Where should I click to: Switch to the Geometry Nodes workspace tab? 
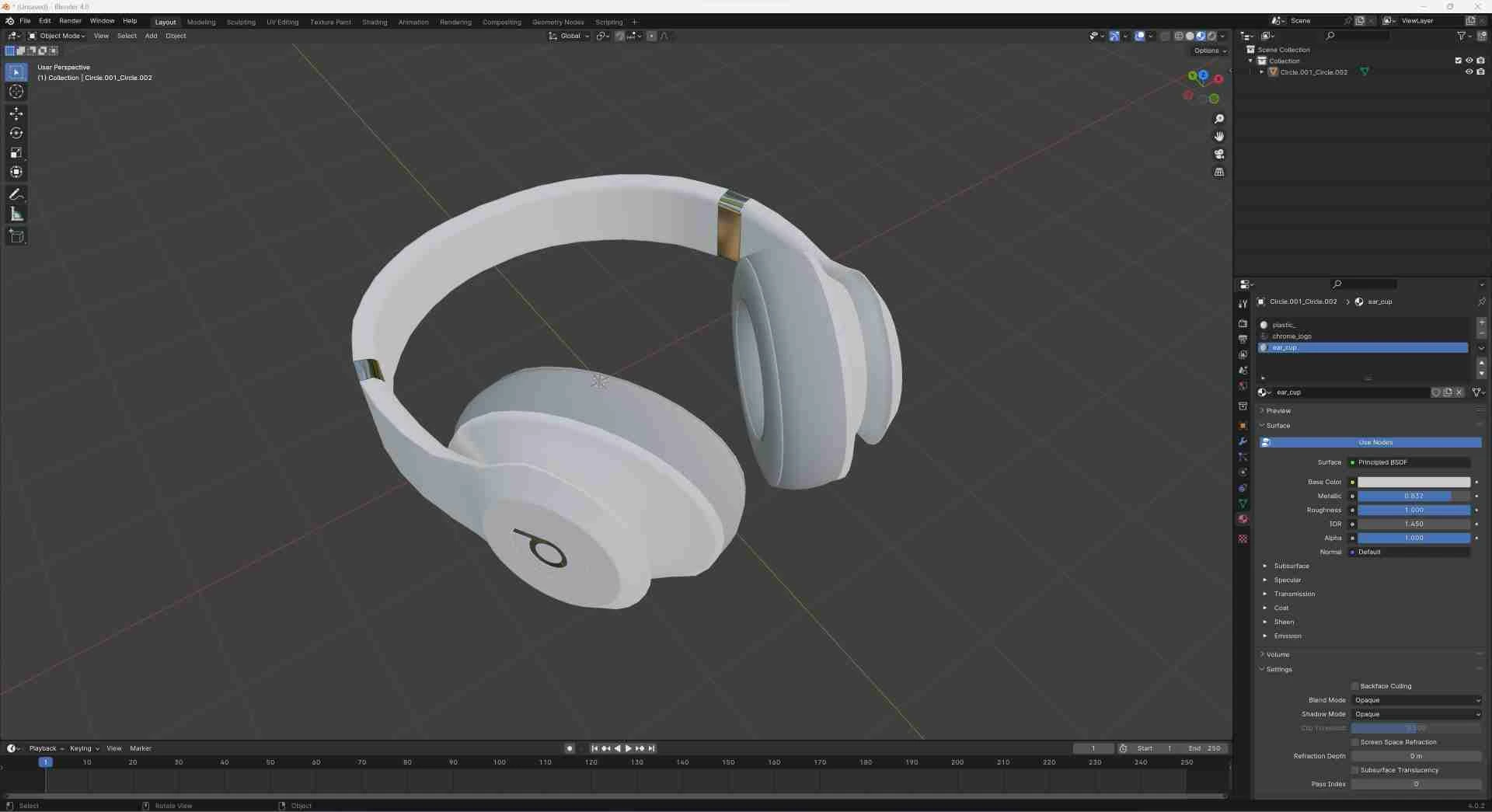point(558,22)
